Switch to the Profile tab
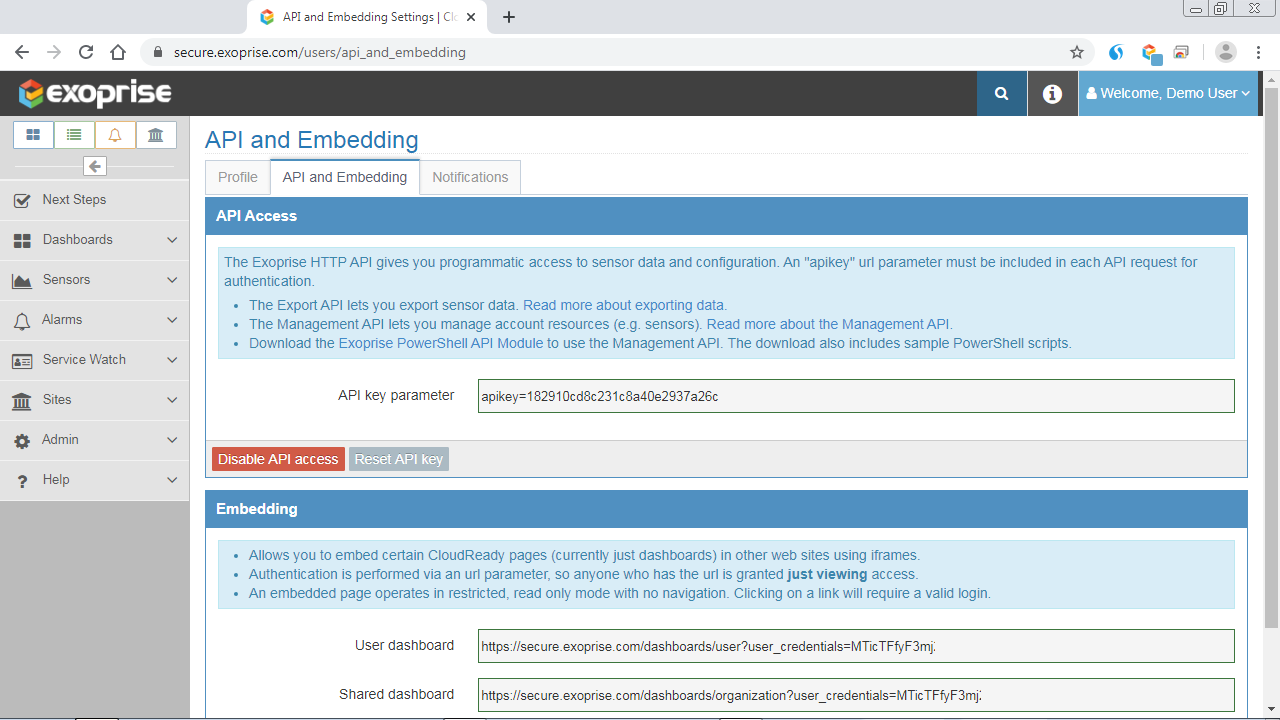1280x720 pixels. [238, 177]
